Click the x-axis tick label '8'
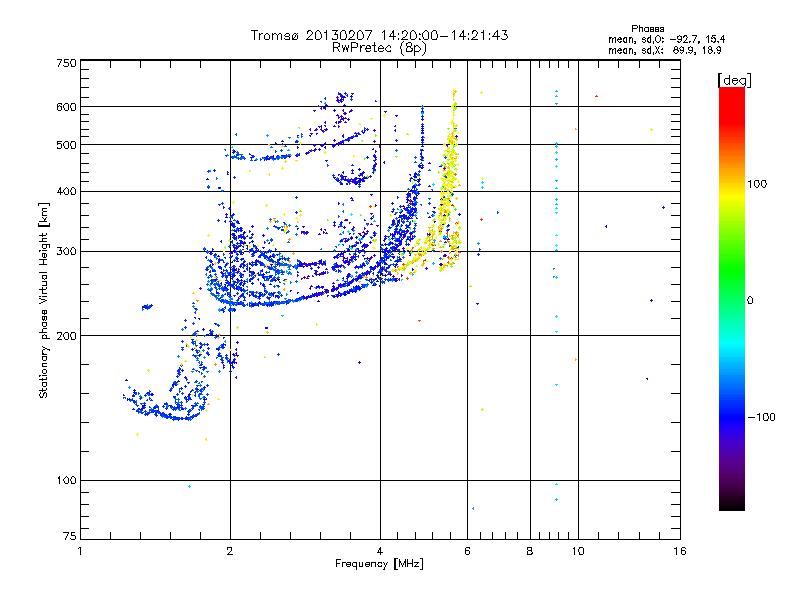 coord(530,551)
